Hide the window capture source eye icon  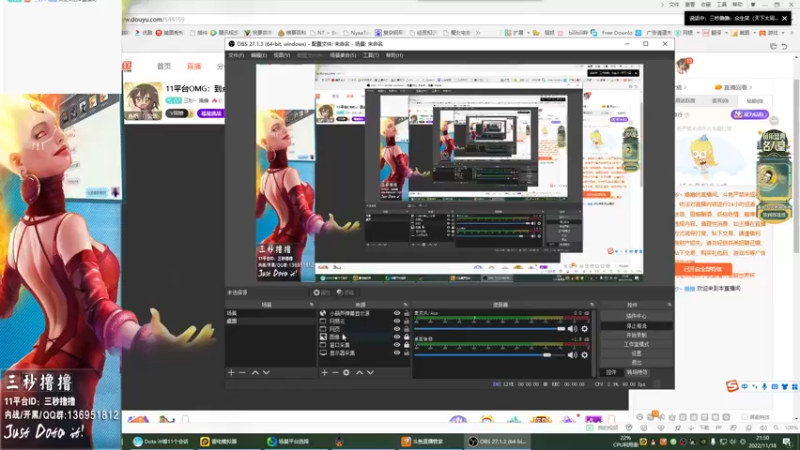[x=397, y=345]
